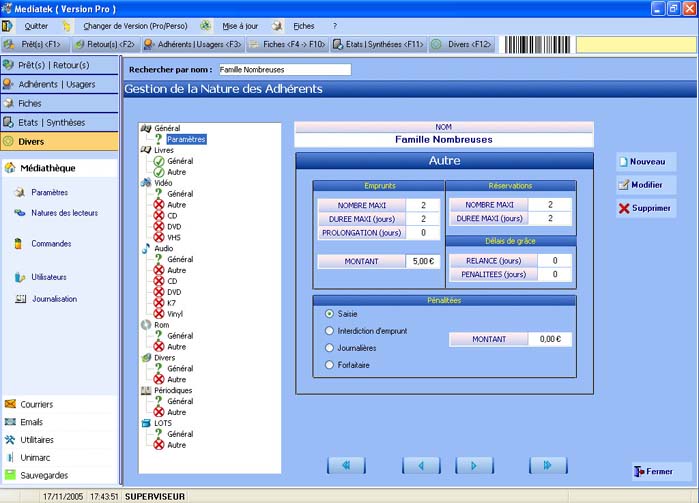Click the Natures des lecteurs icon

pyautogui.click(x=20, y=213)
